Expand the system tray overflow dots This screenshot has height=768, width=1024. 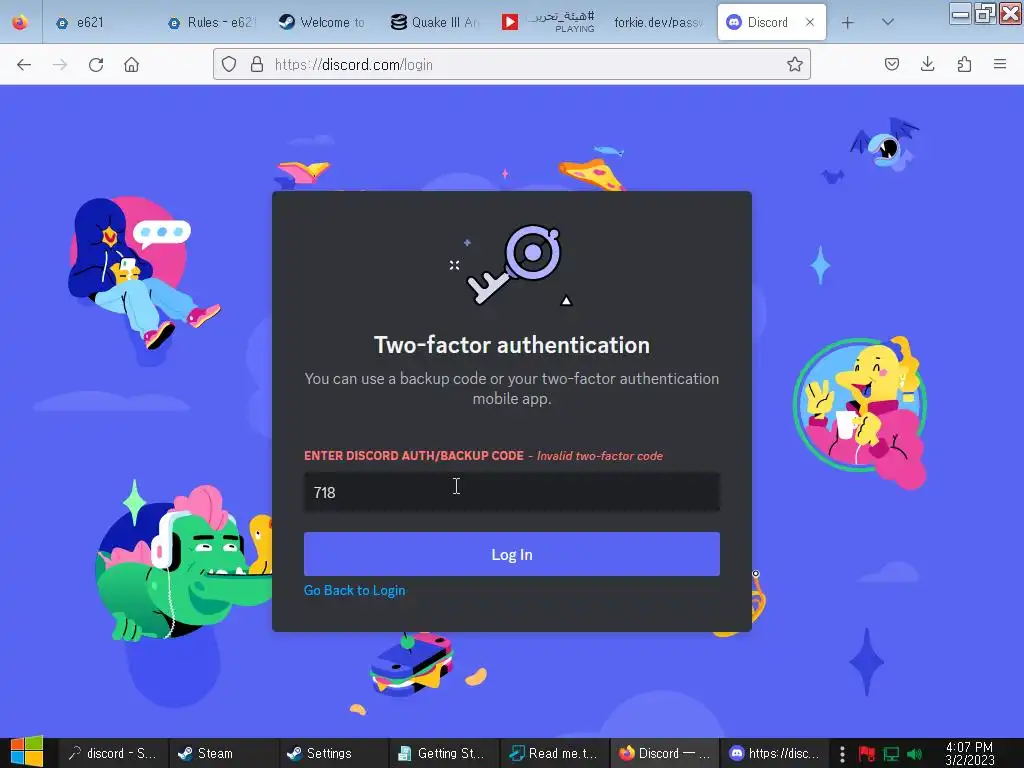pyautogui.click(x=842, y=754)
